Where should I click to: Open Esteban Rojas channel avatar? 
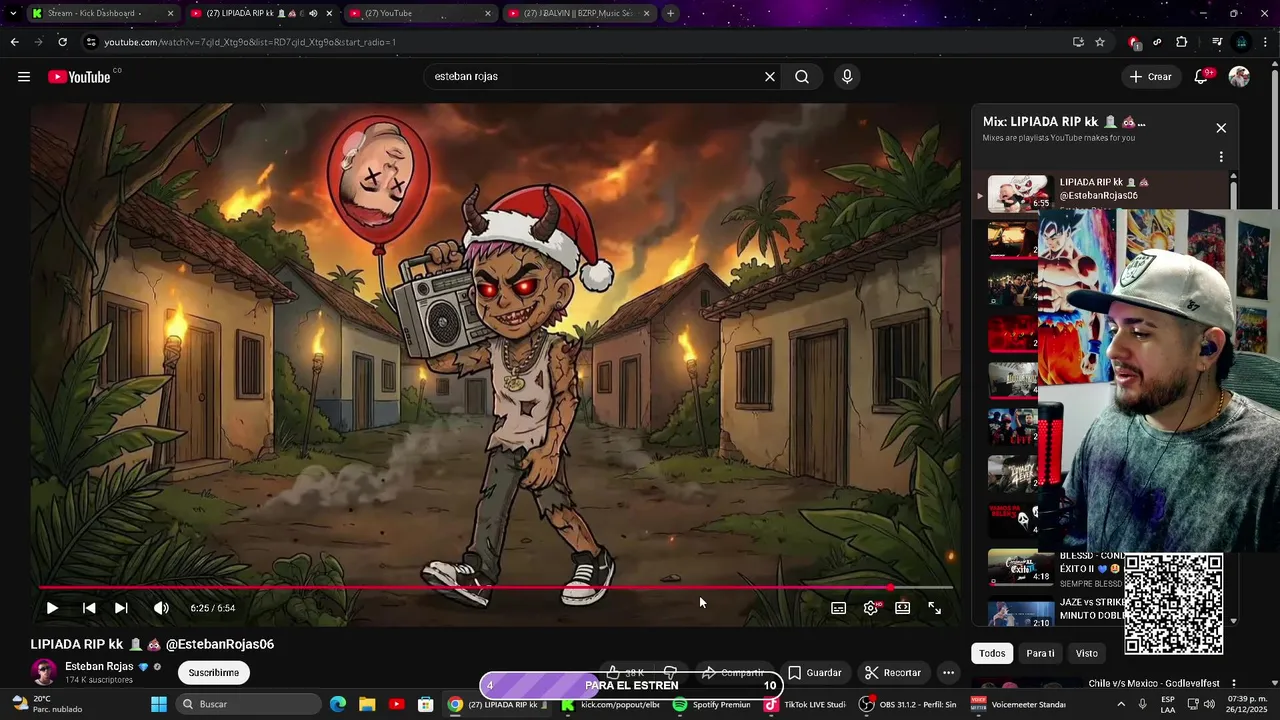pyautogui.click(x=44, y=672)
